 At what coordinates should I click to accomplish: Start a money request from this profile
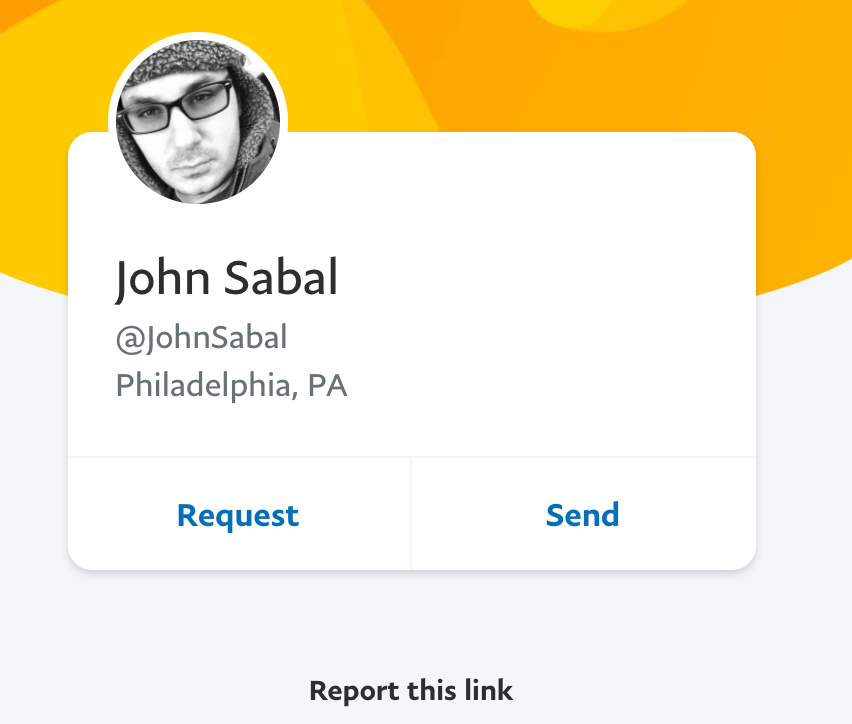click(237, 515)
